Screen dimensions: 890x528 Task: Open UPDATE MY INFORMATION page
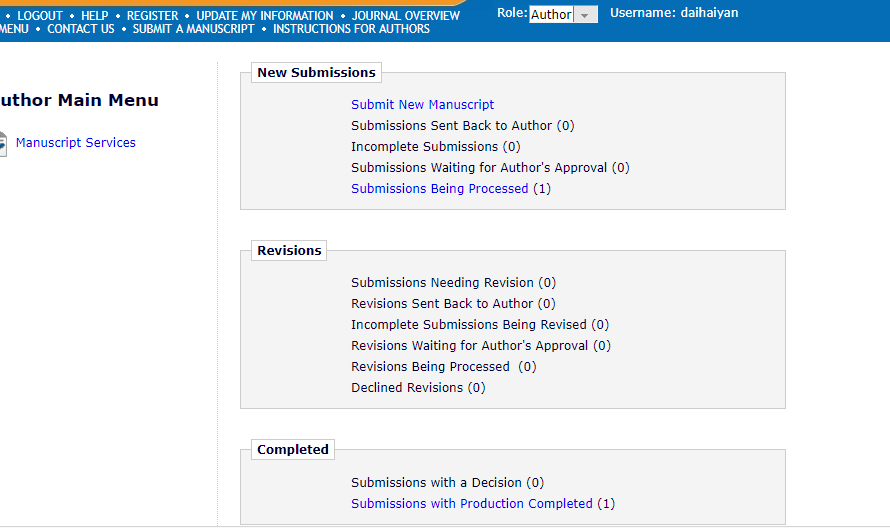point(265,16)
